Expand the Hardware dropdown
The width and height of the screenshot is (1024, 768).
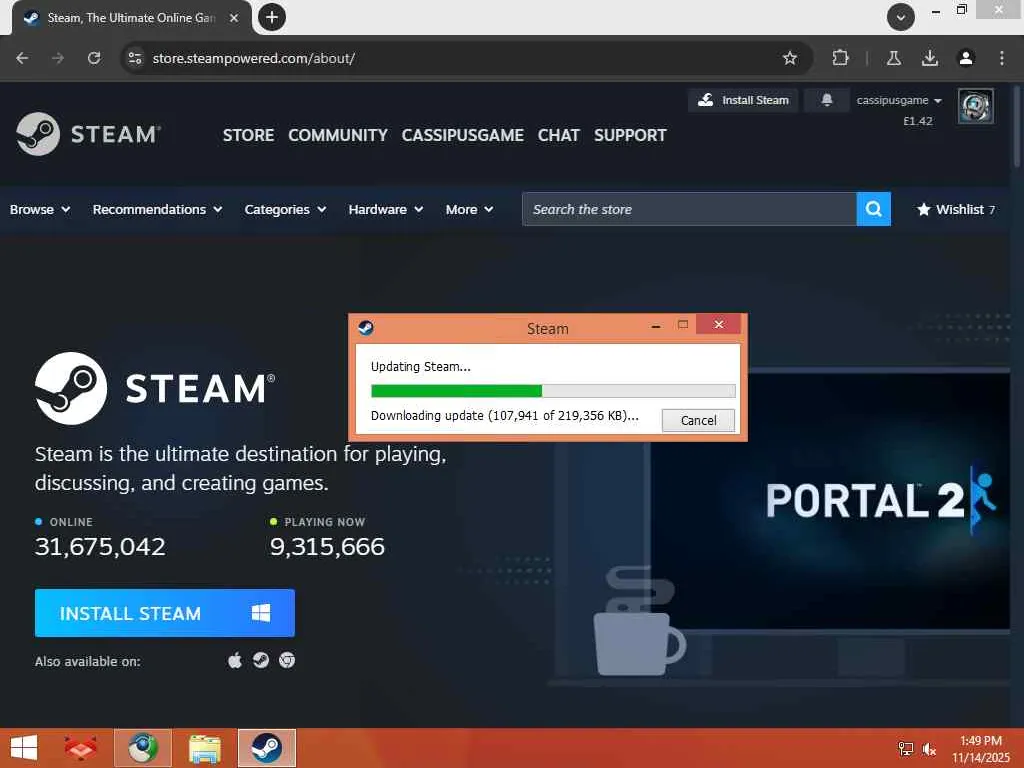(x=386, y=210)
